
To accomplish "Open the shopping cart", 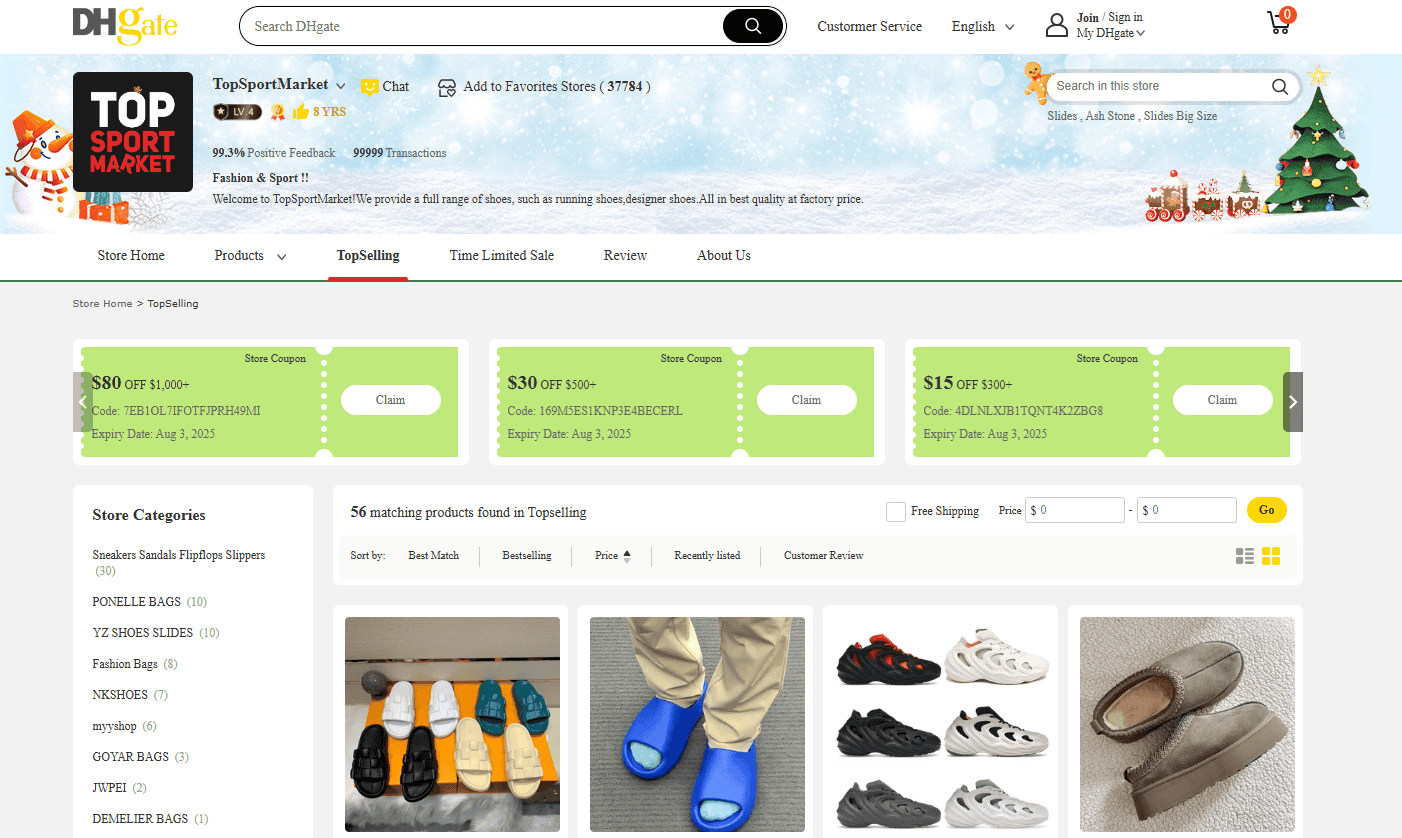I will [1278, 22].
